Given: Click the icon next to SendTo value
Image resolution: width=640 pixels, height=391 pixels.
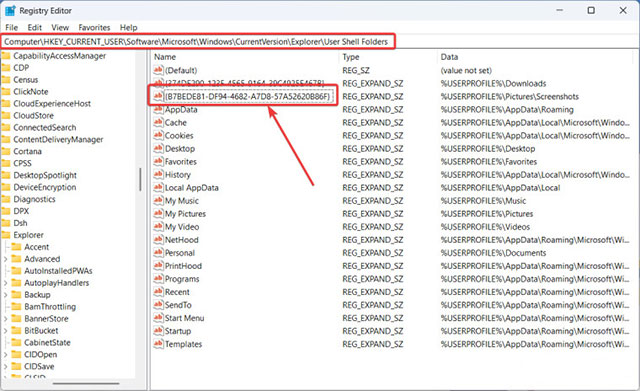Looking at the screenshot, I should [x=158, y=305].
